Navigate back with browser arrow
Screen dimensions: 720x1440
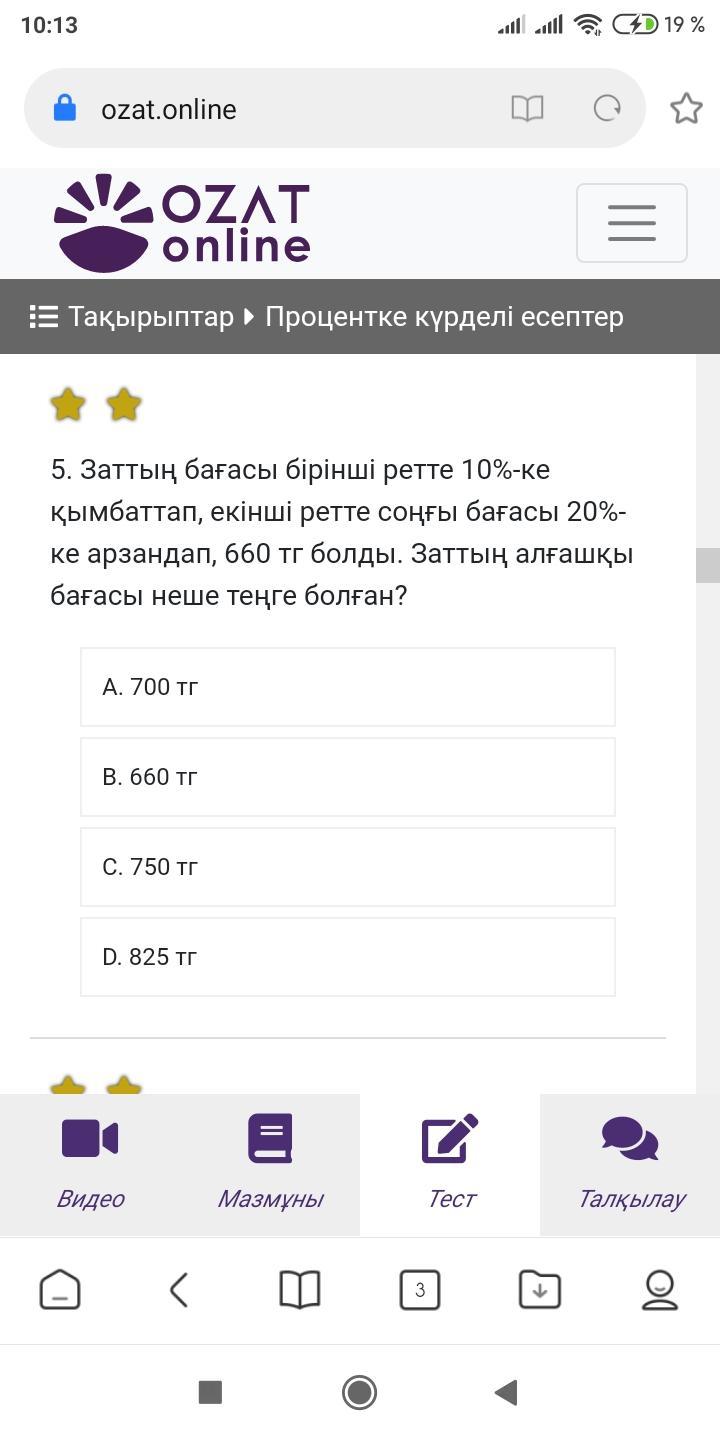tap(179, 1290)
